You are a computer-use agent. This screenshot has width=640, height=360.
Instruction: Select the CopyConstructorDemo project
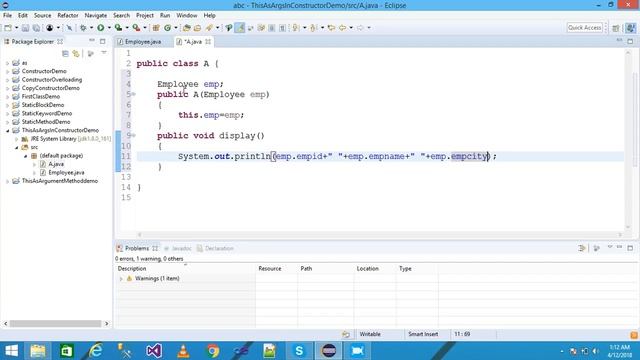[x=51, y=88]
